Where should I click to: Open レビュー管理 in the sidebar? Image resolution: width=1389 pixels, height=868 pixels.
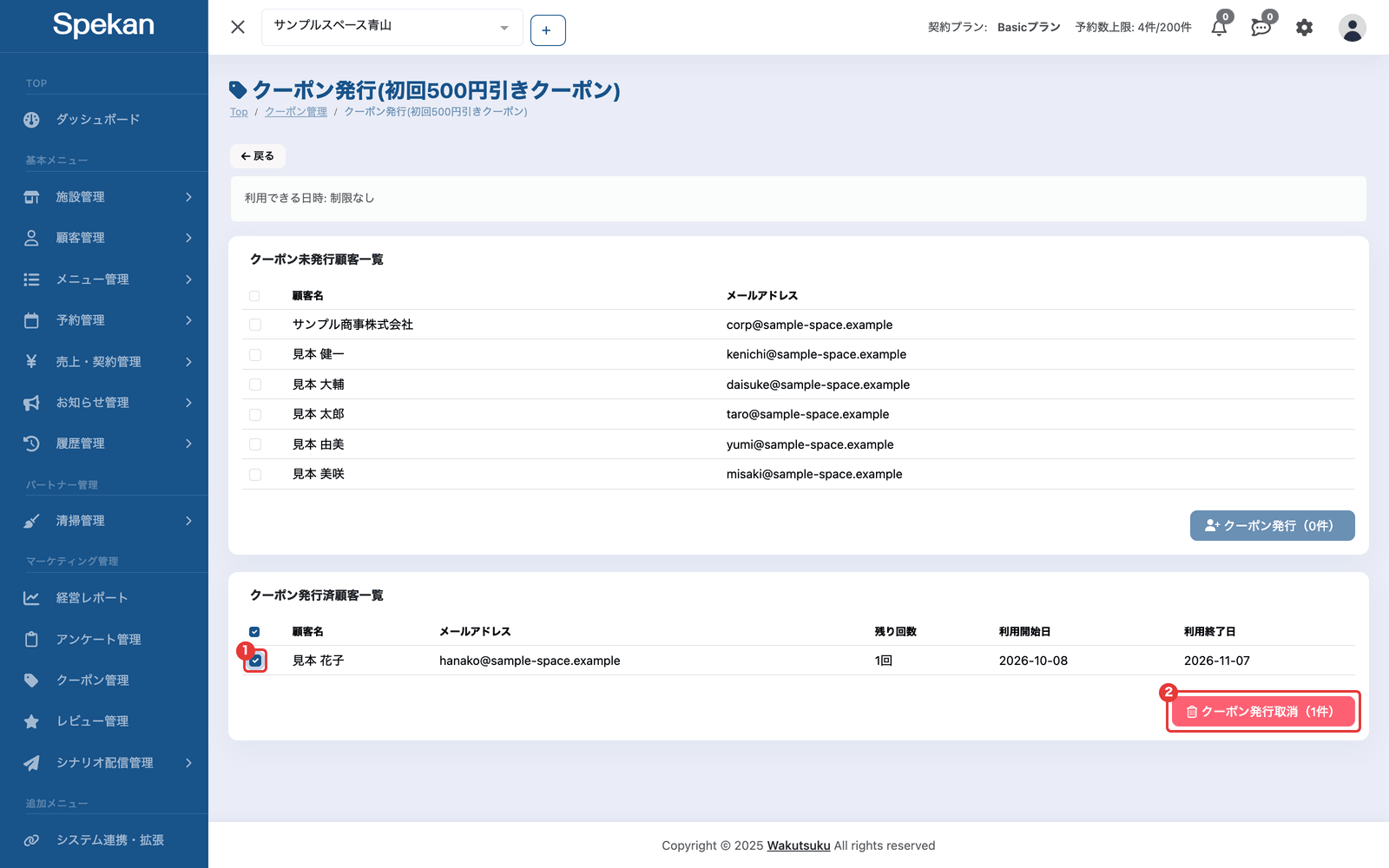pos(93,721)
